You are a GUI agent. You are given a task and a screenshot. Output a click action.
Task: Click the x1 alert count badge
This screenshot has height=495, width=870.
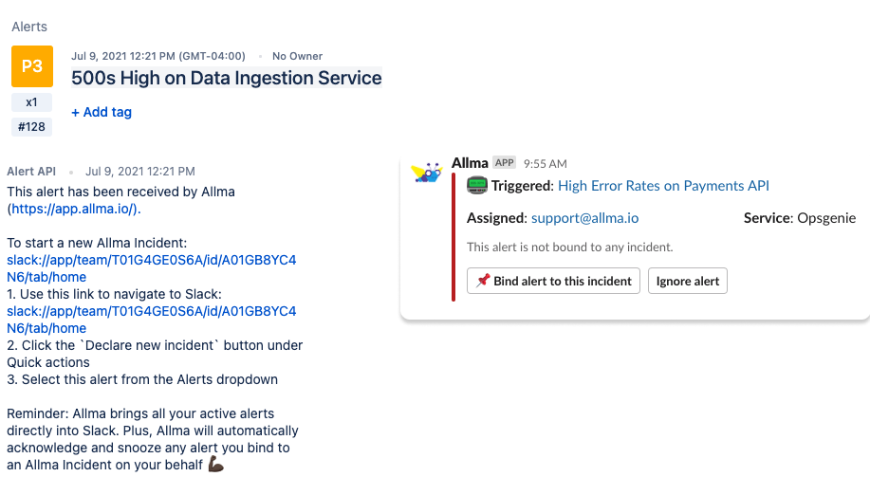point(32,102)
